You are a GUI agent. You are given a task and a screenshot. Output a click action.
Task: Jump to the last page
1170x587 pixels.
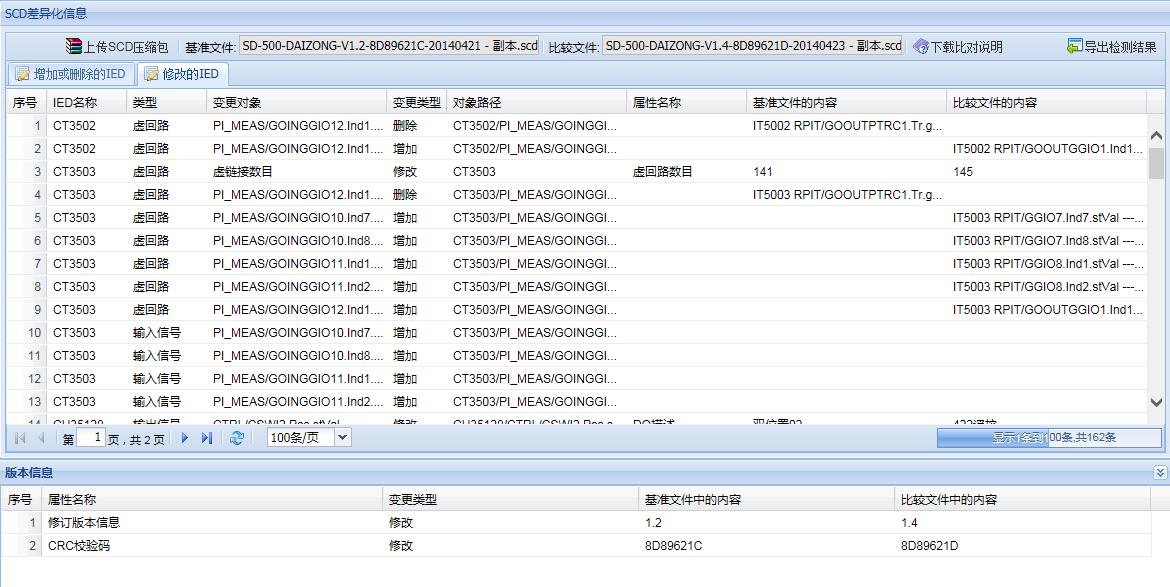pos(207,438)
